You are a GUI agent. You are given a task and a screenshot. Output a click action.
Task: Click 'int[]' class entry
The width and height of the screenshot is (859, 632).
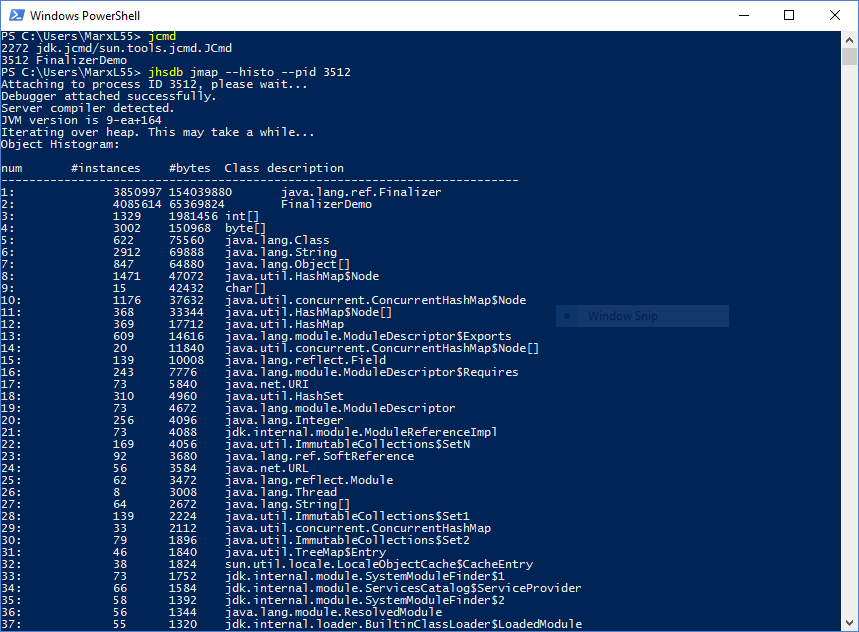(x=242, y=216)
